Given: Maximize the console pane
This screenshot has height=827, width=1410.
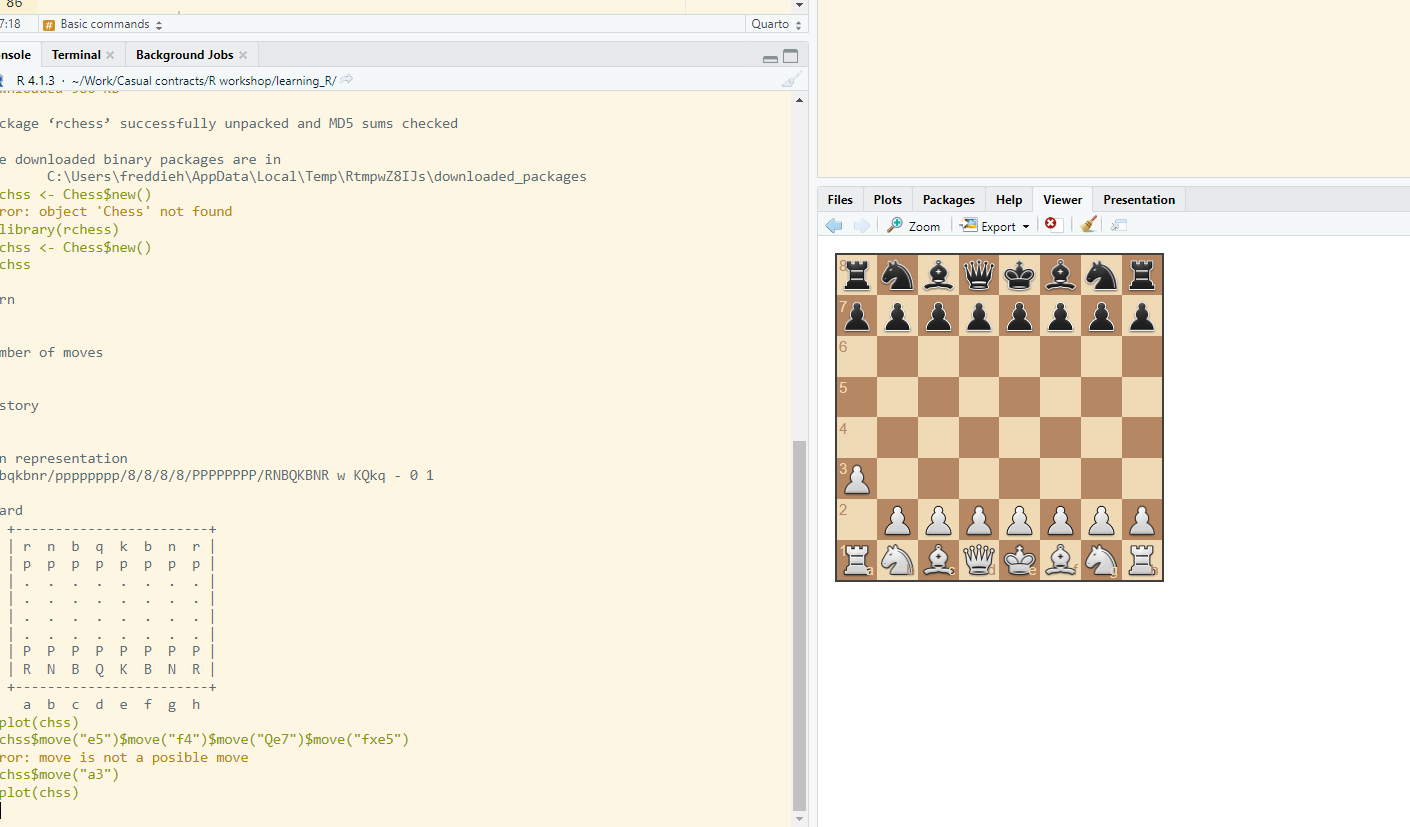Looking at the screenshot, I should 791,56.
